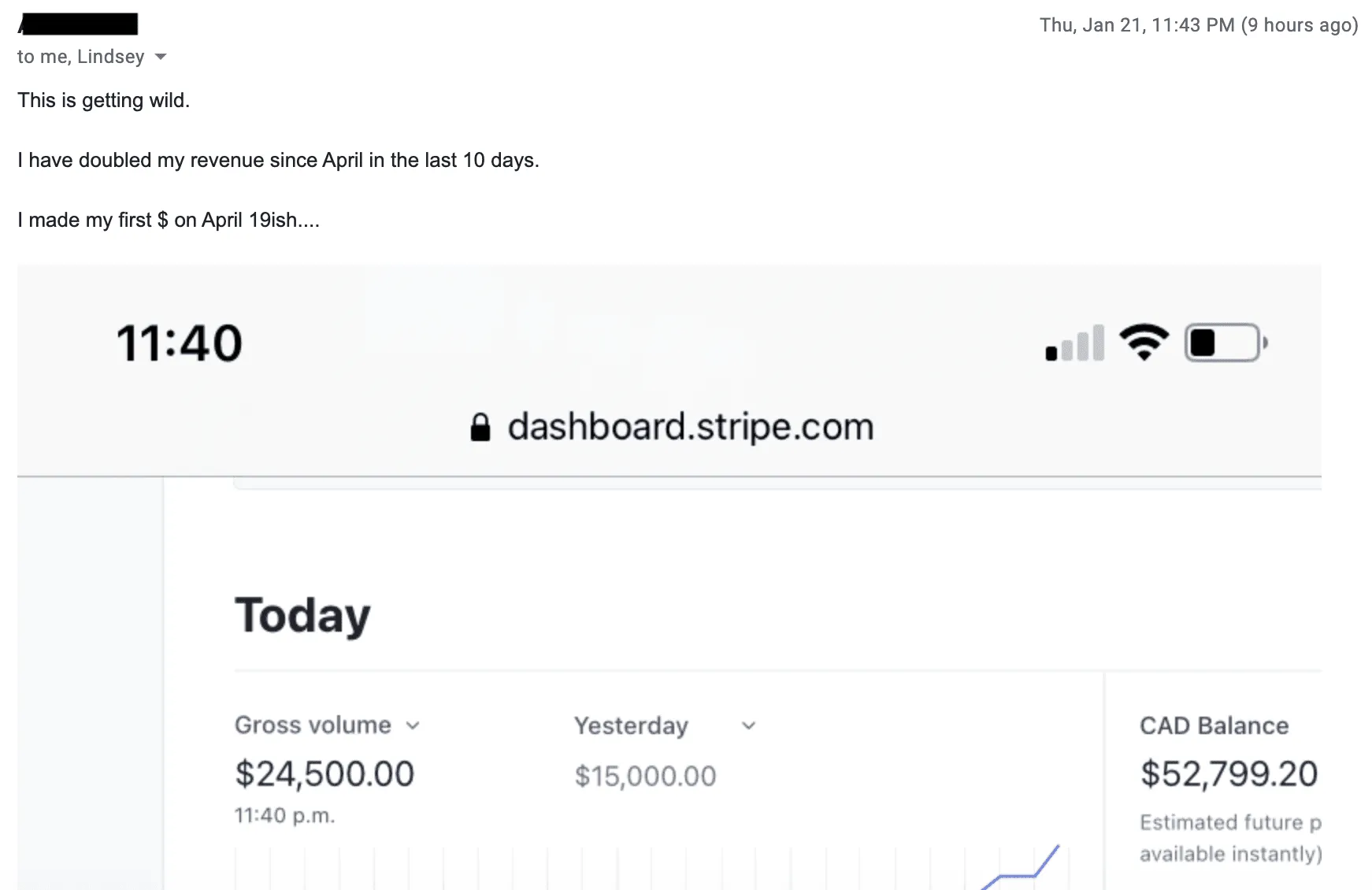Open the Gross volume dropdown chevron
The width and height of the screenshot is (1372, 890).
pos(413,725)
